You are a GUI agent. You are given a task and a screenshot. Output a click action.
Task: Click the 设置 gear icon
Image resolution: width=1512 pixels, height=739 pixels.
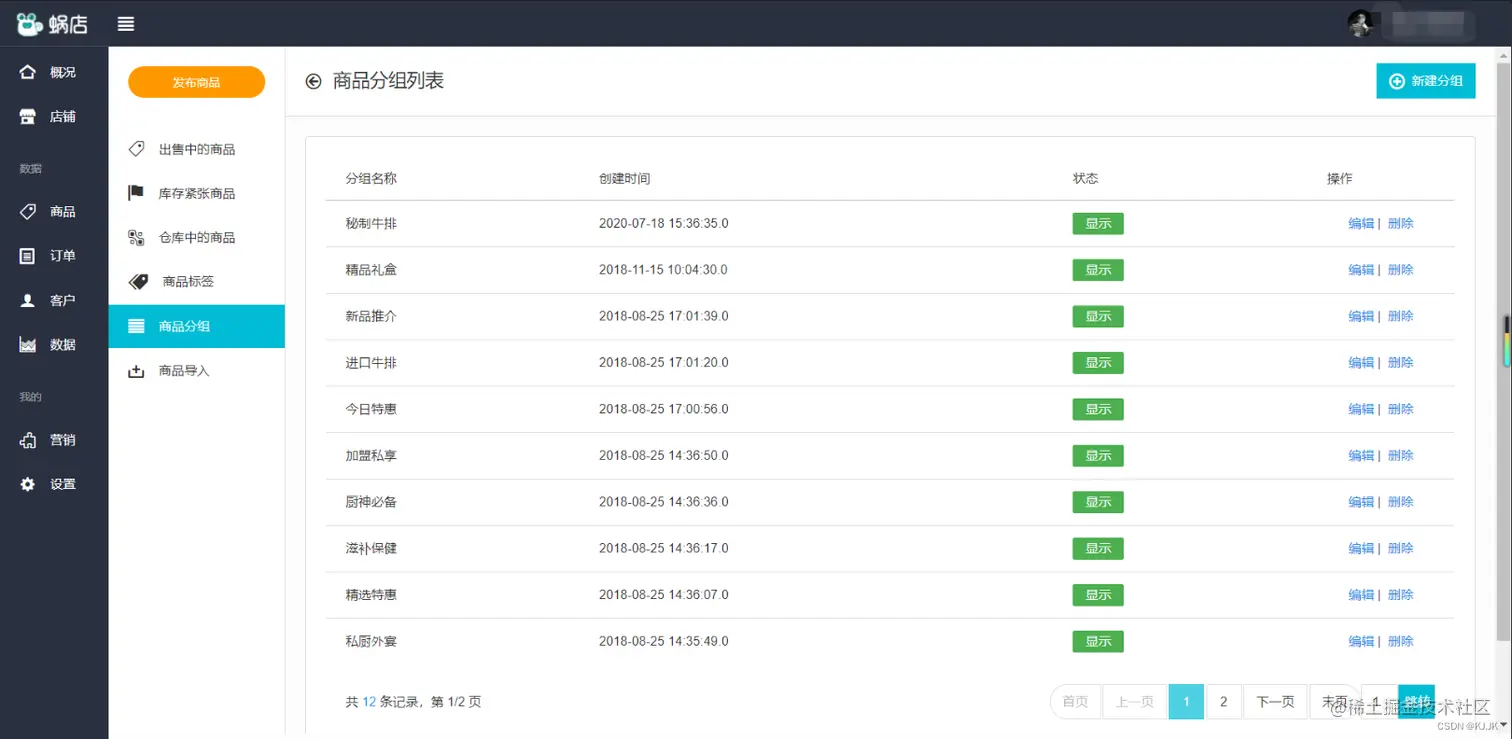pyautogui.click(x=28, y=484)
